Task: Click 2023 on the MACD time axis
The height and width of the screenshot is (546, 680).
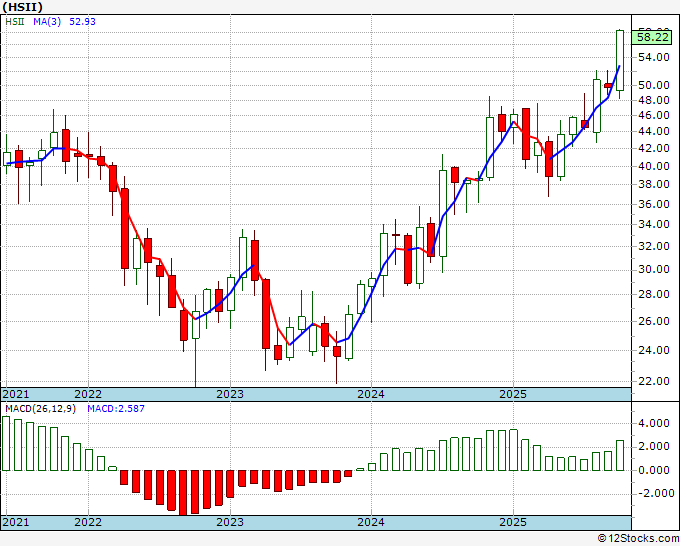Action: pyautogui.click(x=230, y=522)
